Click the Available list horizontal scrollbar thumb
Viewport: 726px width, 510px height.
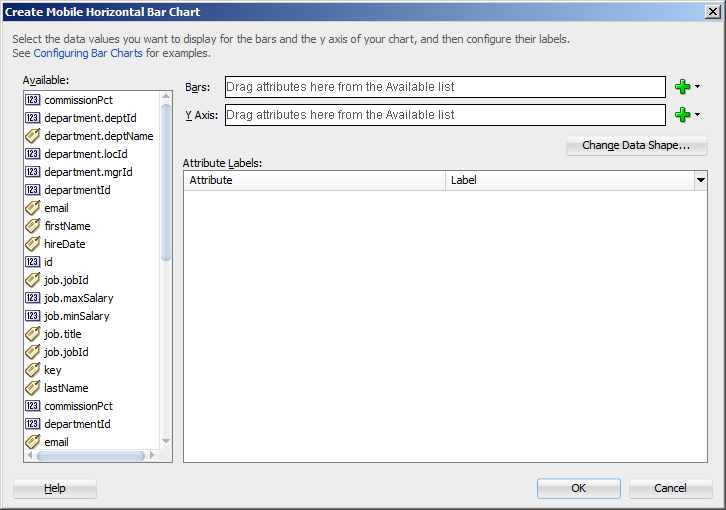click(91, 456)
